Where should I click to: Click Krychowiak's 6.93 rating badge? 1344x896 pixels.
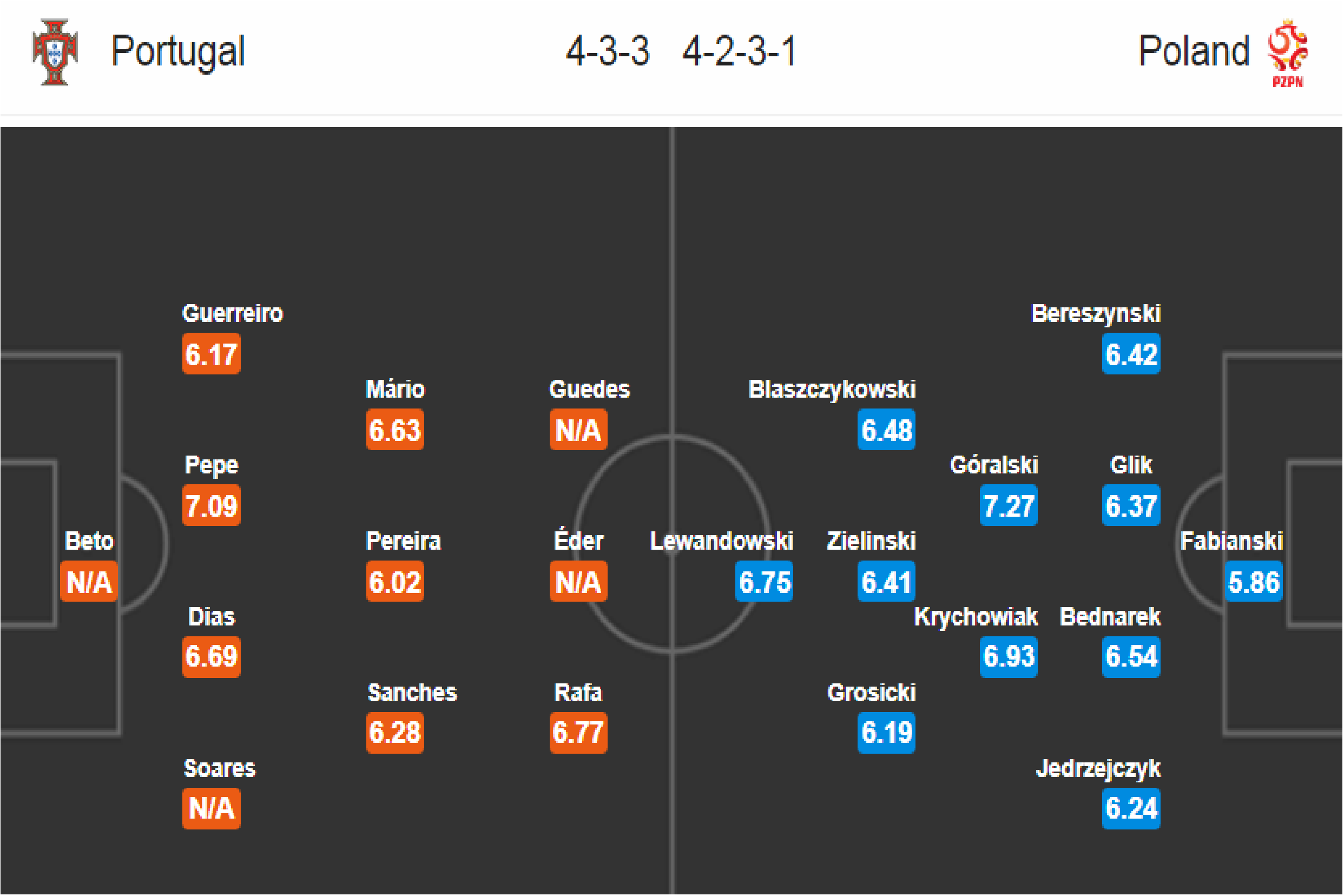[1009, 656]
